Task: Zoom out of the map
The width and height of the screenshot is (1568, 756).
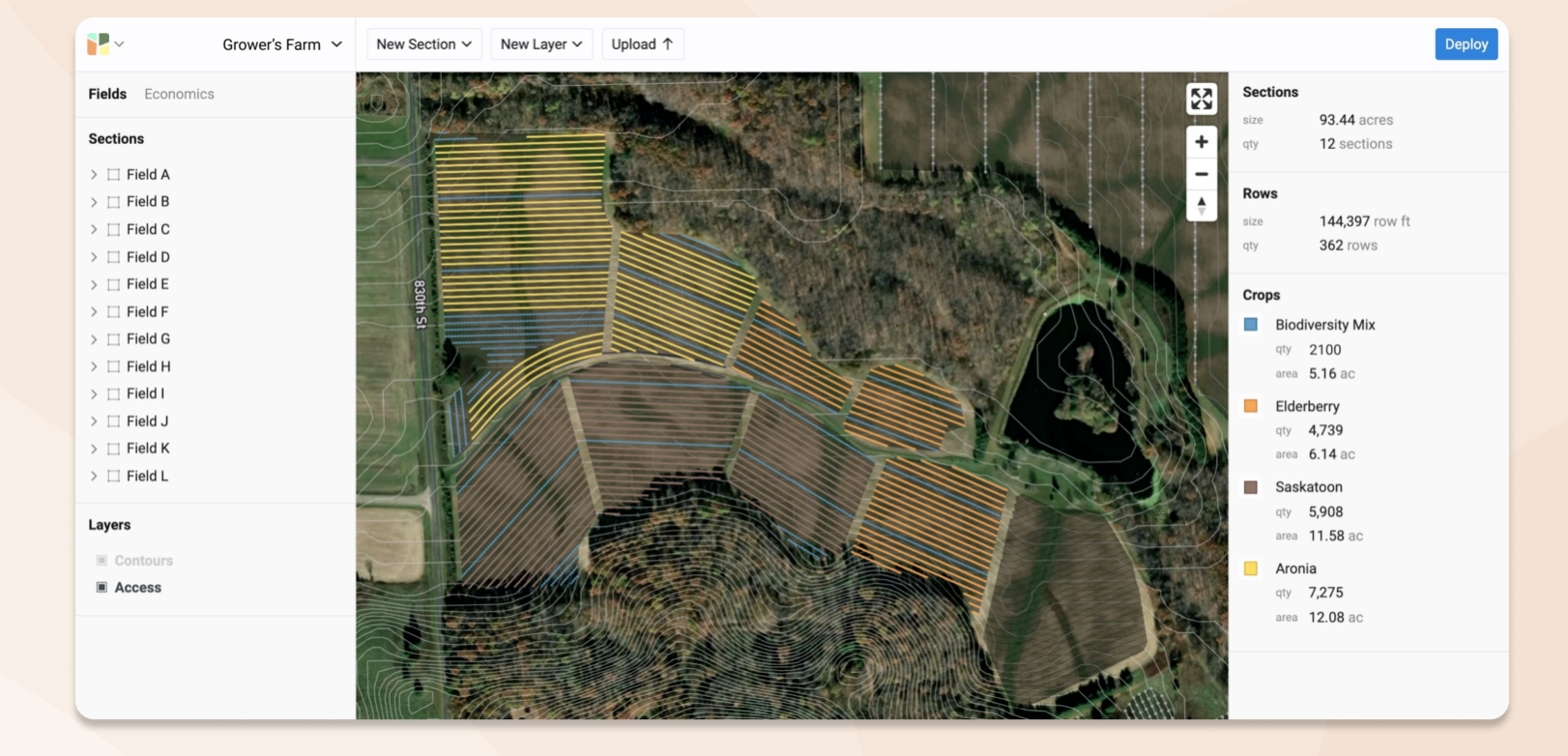Action: coord(1202,174)
